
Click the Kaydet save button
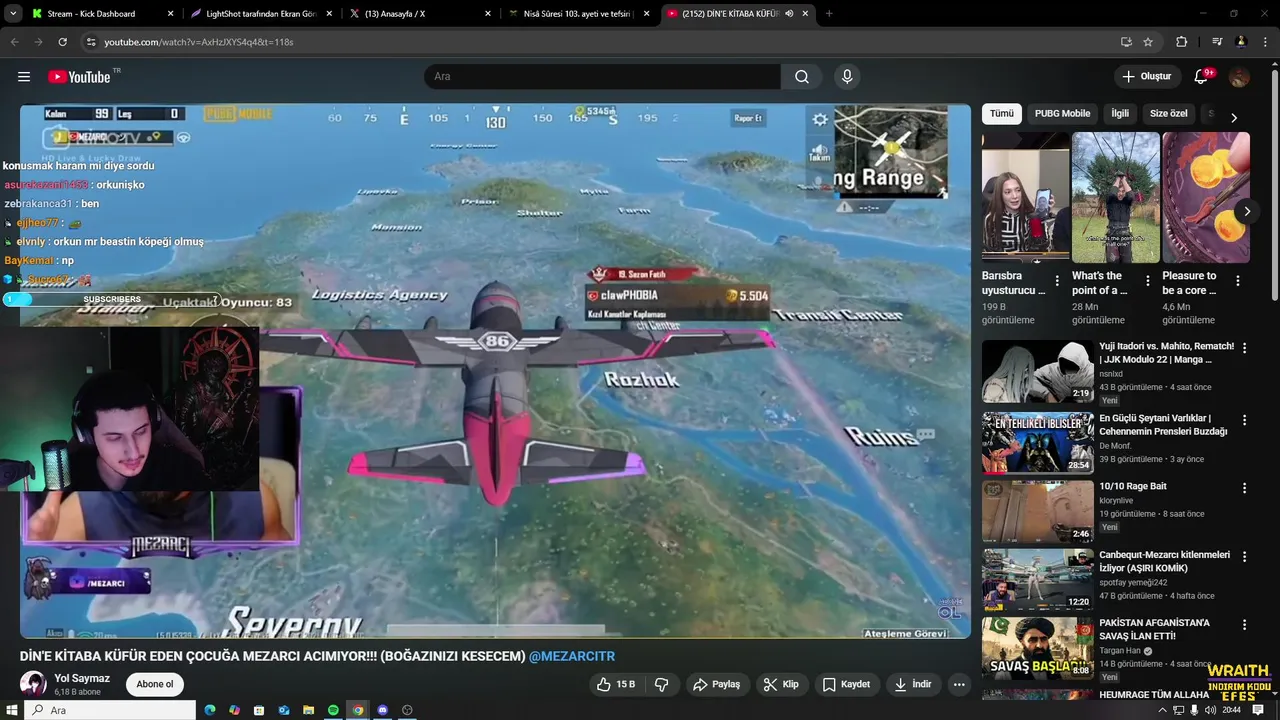point(846,685)
